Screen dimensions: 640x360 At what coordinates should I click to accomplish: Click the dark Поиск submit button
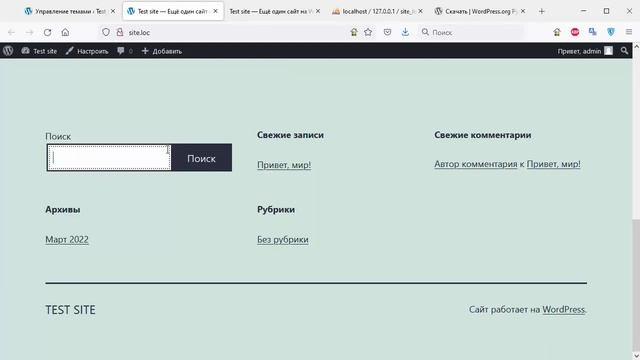(202, 158)
